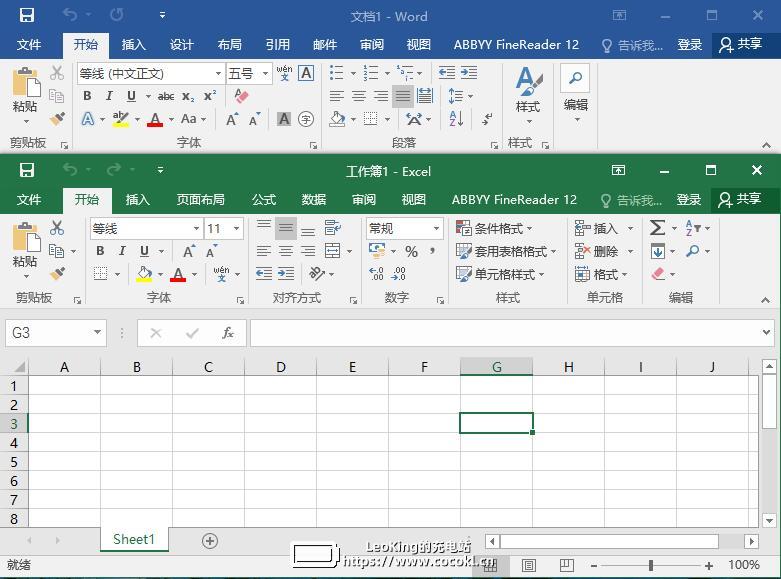781x579 pixels.
Task: Expand the Name Box dropdown G3
Action: [x=97, y=332]
